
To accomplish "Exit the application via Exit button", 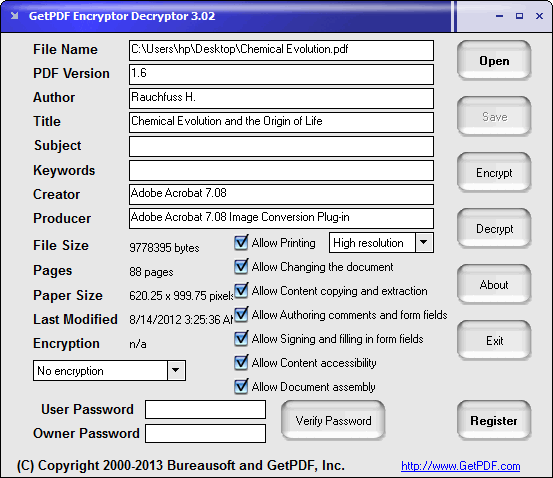I will (494, 341).
